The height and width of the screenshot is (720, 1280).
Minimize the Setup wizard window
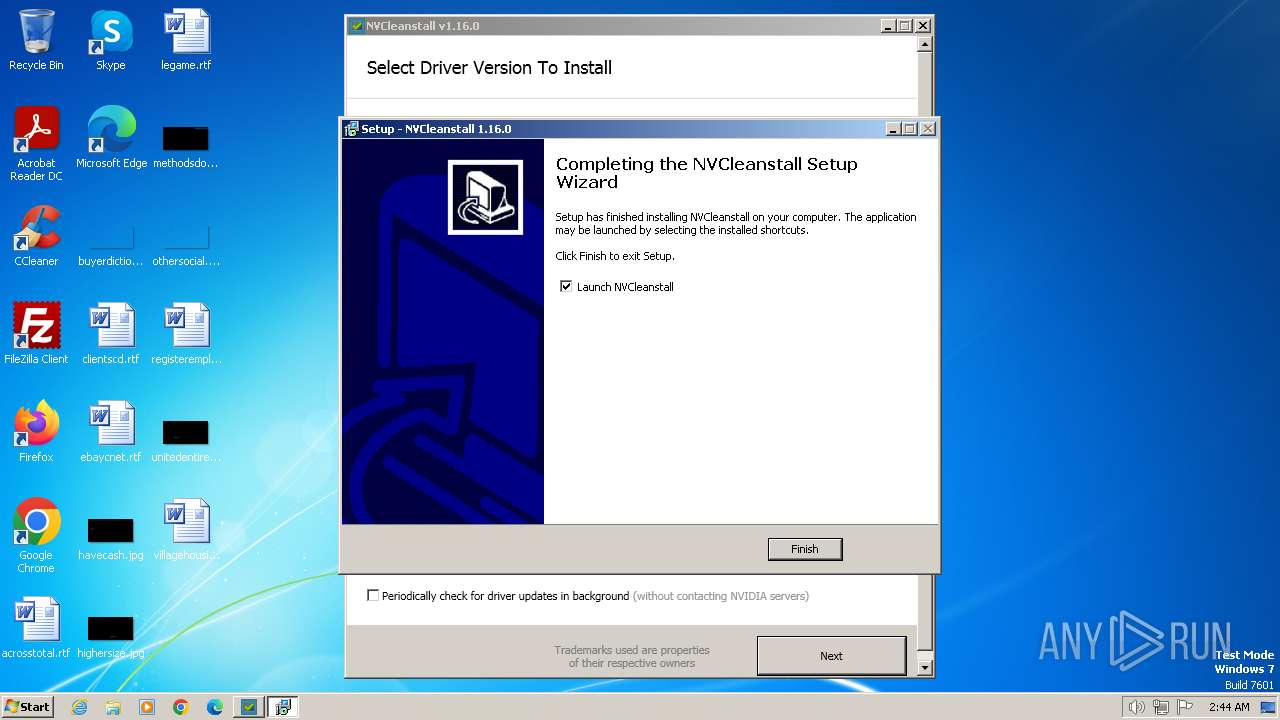(x=893, y=129)
